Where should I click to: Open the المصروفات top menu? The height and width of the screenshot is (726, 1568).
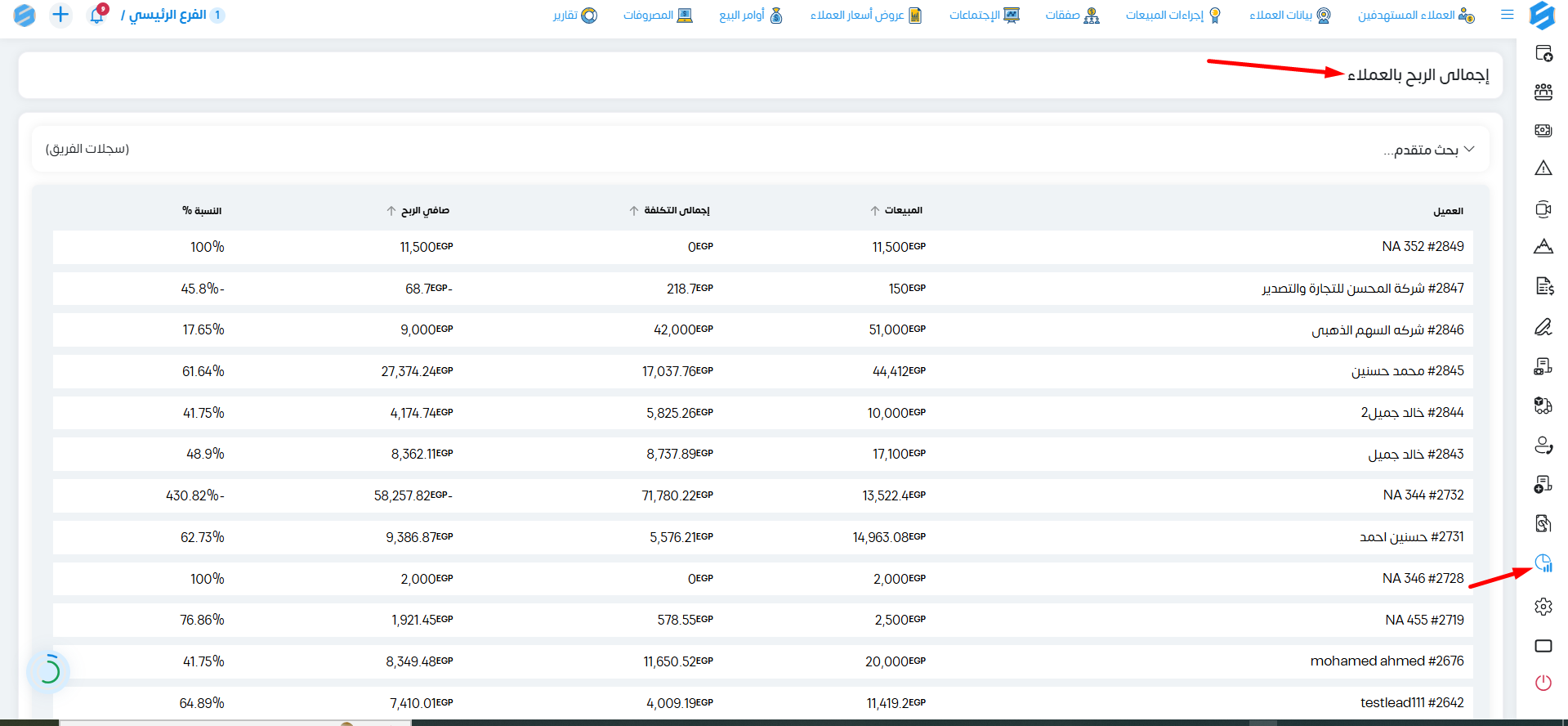(658, 16)
